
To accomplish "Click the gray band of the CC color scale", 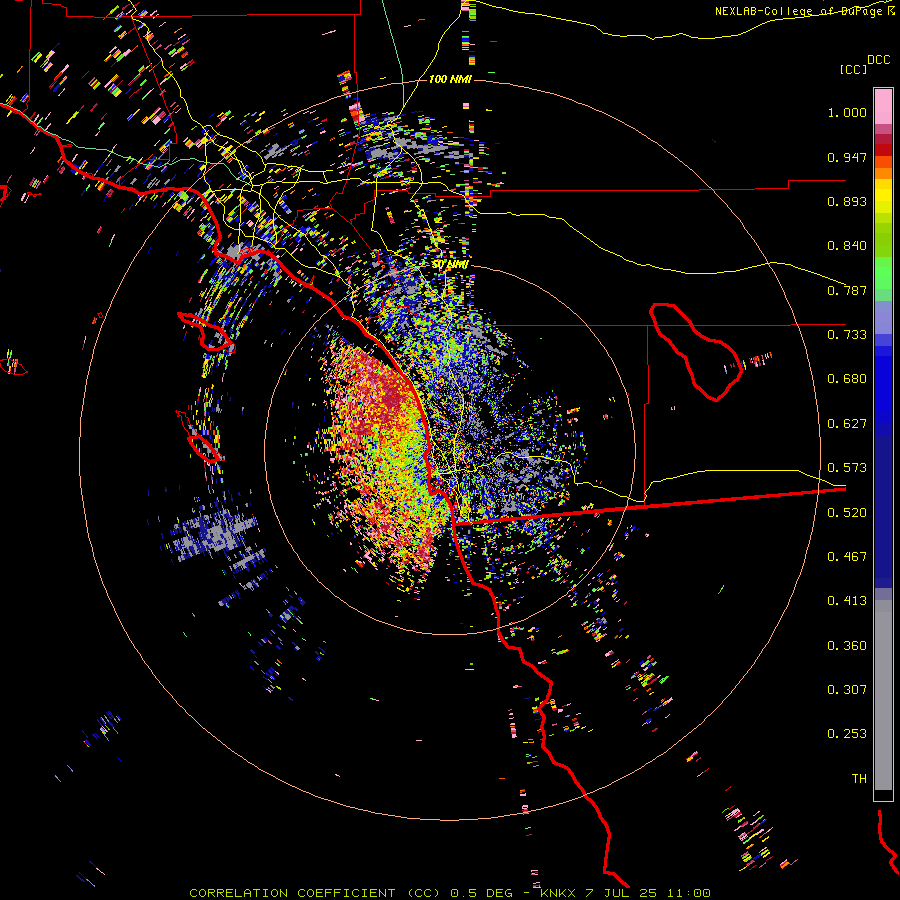I will point(883,695).
